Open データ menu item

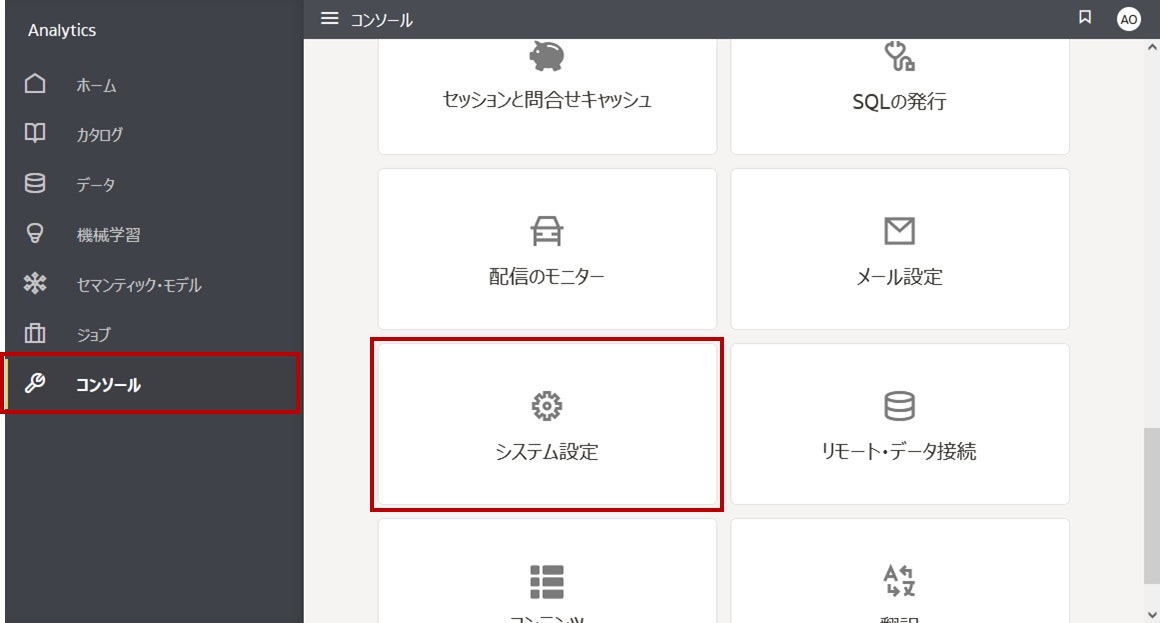[96, 185]
